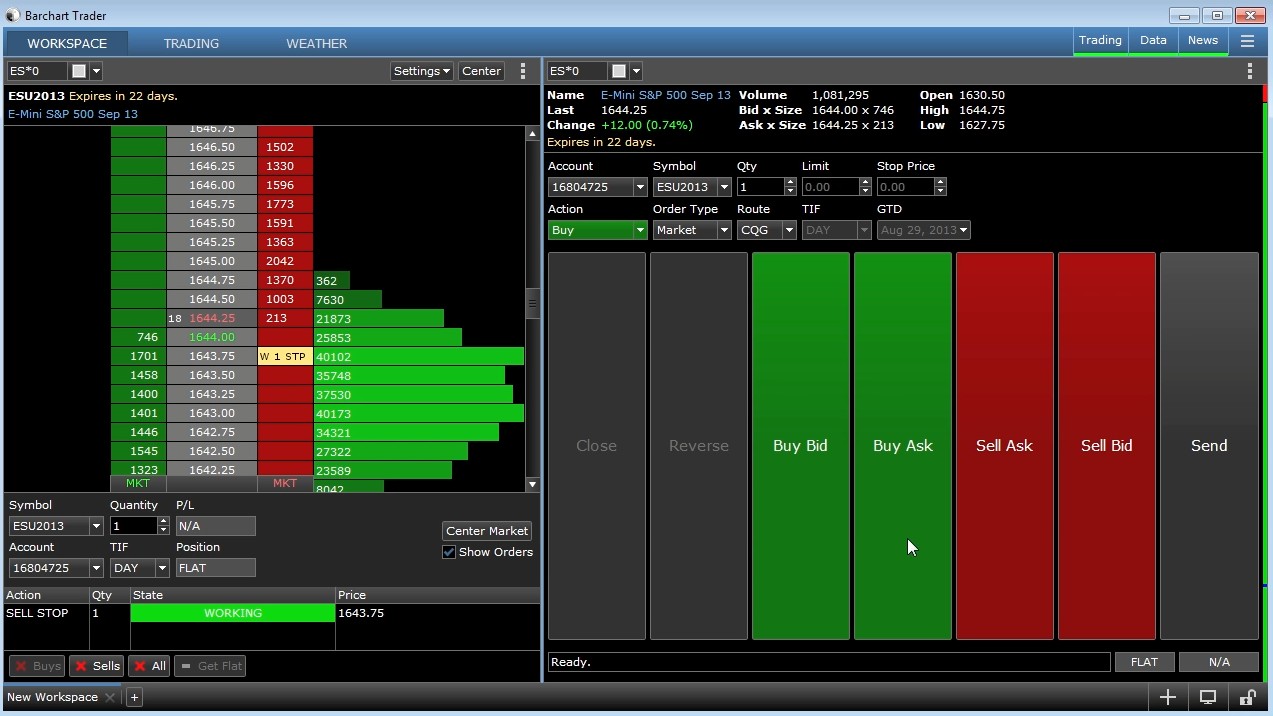Open order ticket Account dropdown
This screenshot has width=1273, height=716.
pos(640,187)
